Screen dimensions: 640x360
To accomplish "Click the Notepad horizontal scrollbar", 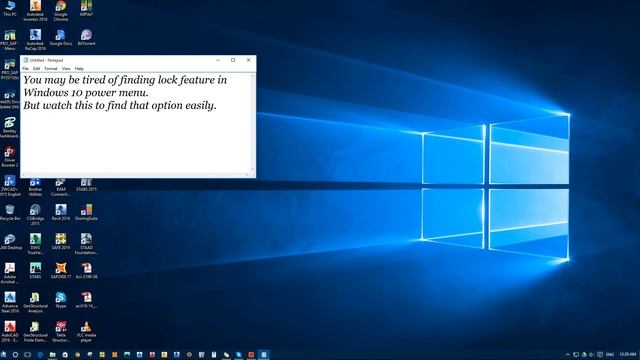I will pos(136,175).
